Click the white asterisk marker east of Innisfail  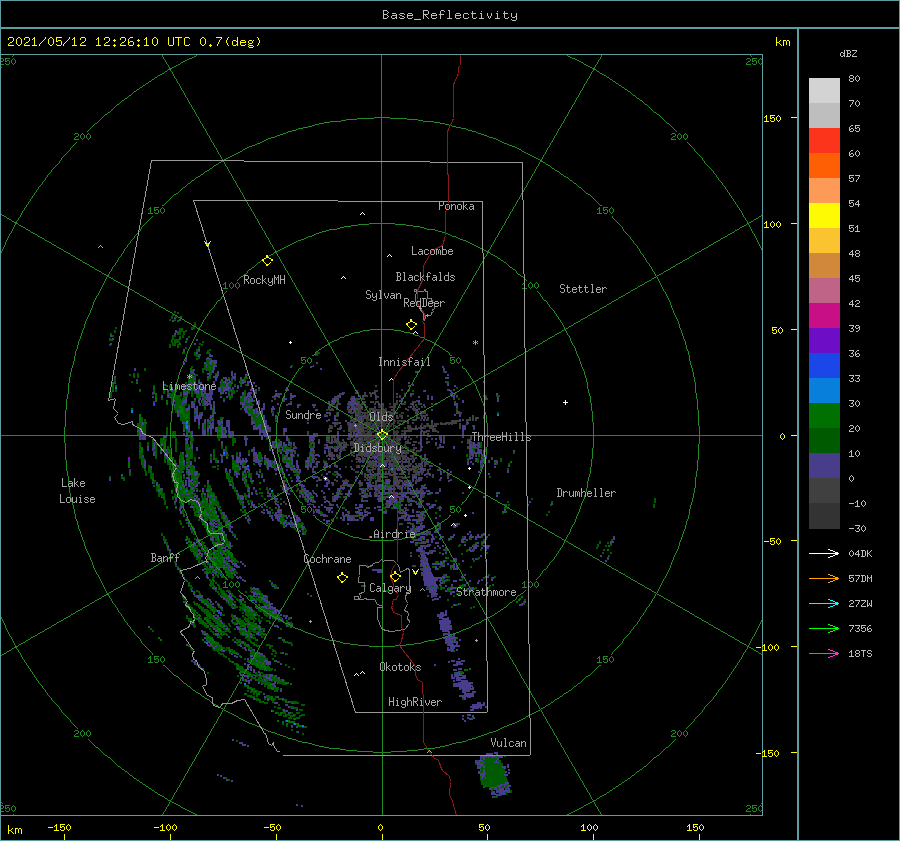475,343
